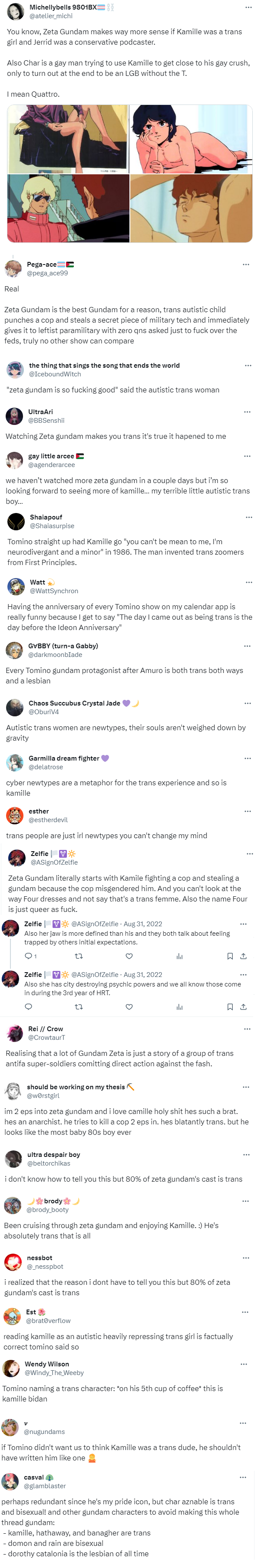Viewport: 271px width, 1568px height.
Task: Bookmark Zelfie's tweet about her jaw
Action: point(230,956)
